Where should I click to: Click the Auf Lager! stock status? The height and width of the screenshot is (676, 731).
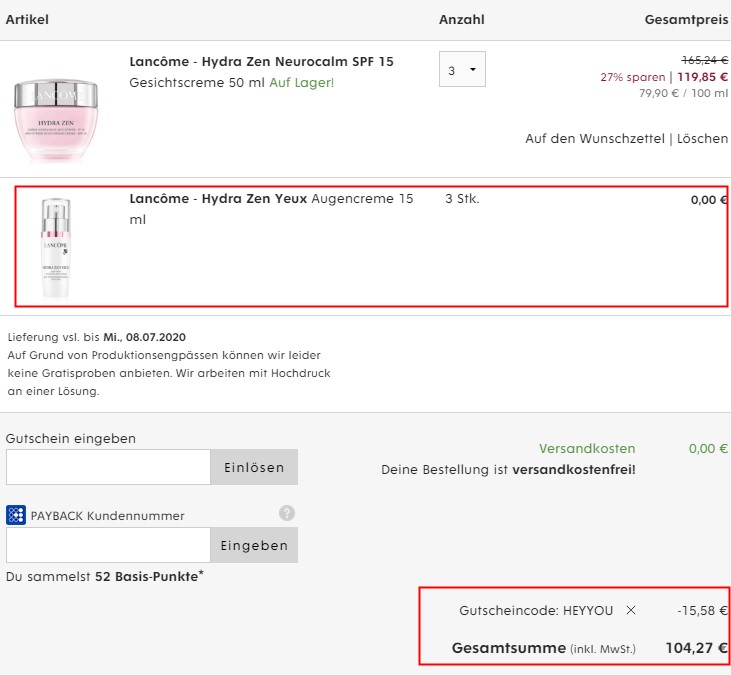click(x=302, y=83)
